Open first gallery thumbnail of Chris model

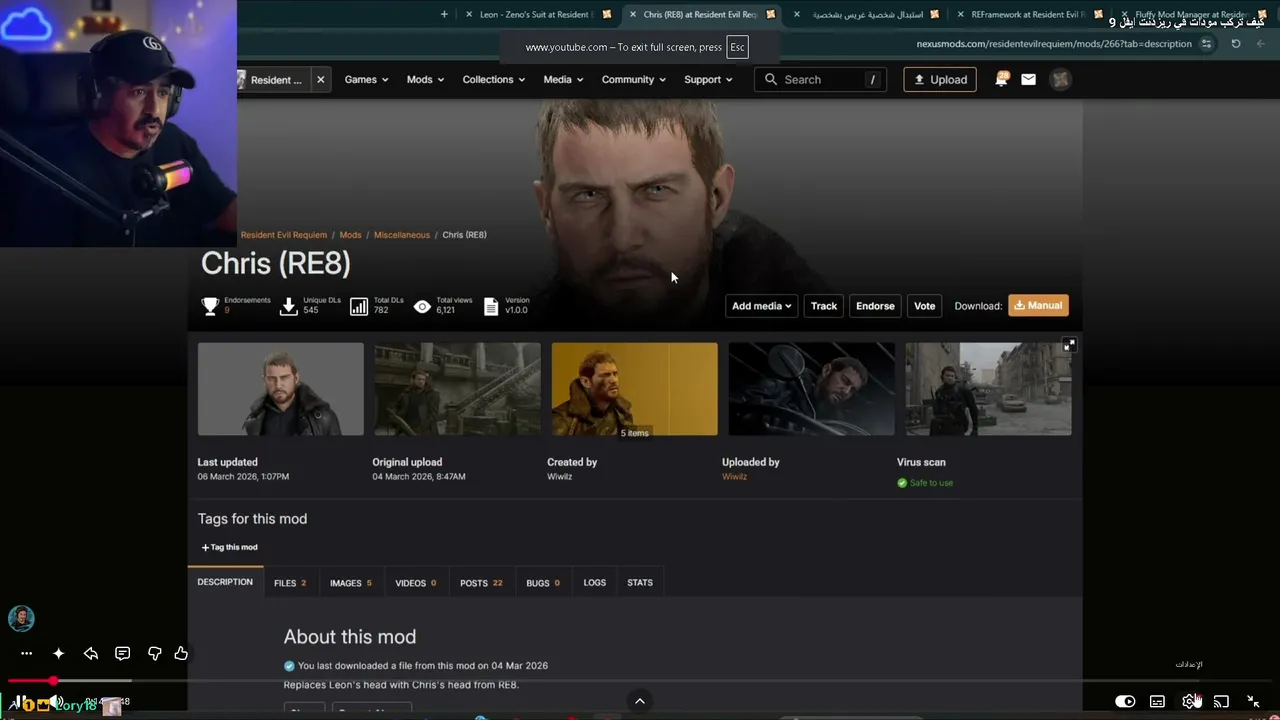[281, 389]
